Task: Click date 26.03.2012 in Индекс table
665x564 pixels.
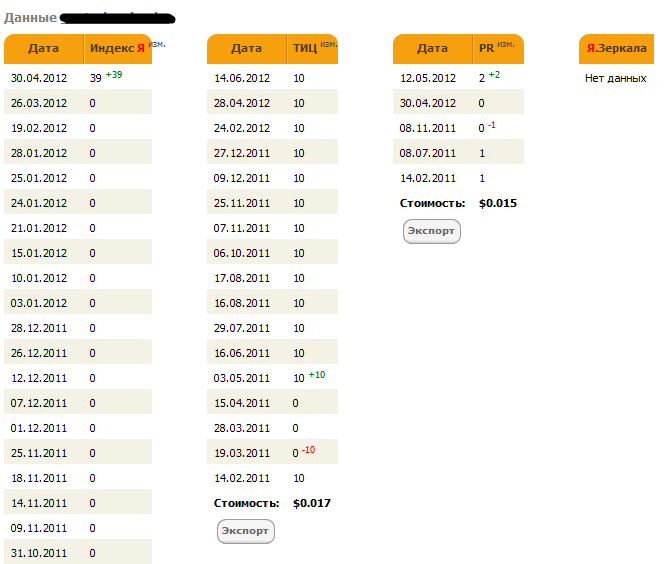Action: pyautogui.click(x=39, y=103)
